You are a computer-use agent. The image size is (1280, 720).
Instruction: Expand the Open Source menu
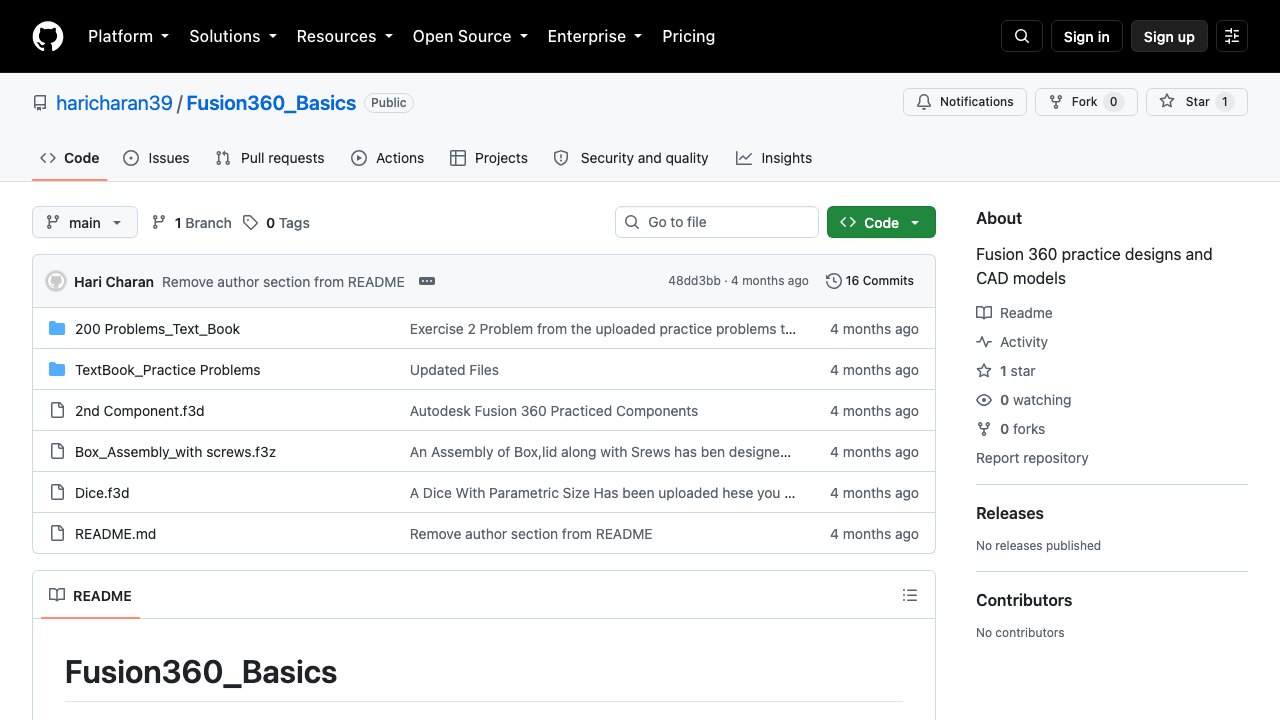pyautogui.click(x=469, y=36)
